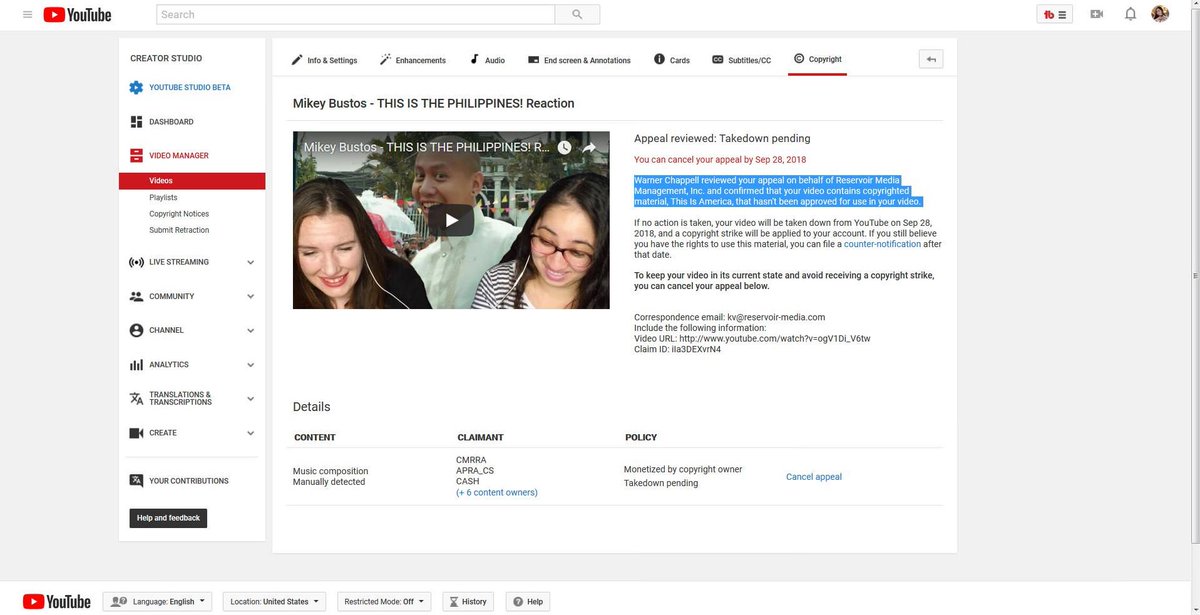Open Video Manager section

(x=179, y=156)
